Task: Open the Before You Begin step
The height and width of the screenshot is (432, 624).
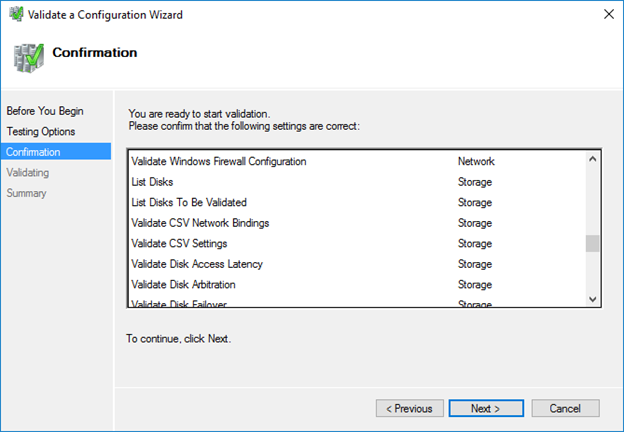Action: pos(45,111)
